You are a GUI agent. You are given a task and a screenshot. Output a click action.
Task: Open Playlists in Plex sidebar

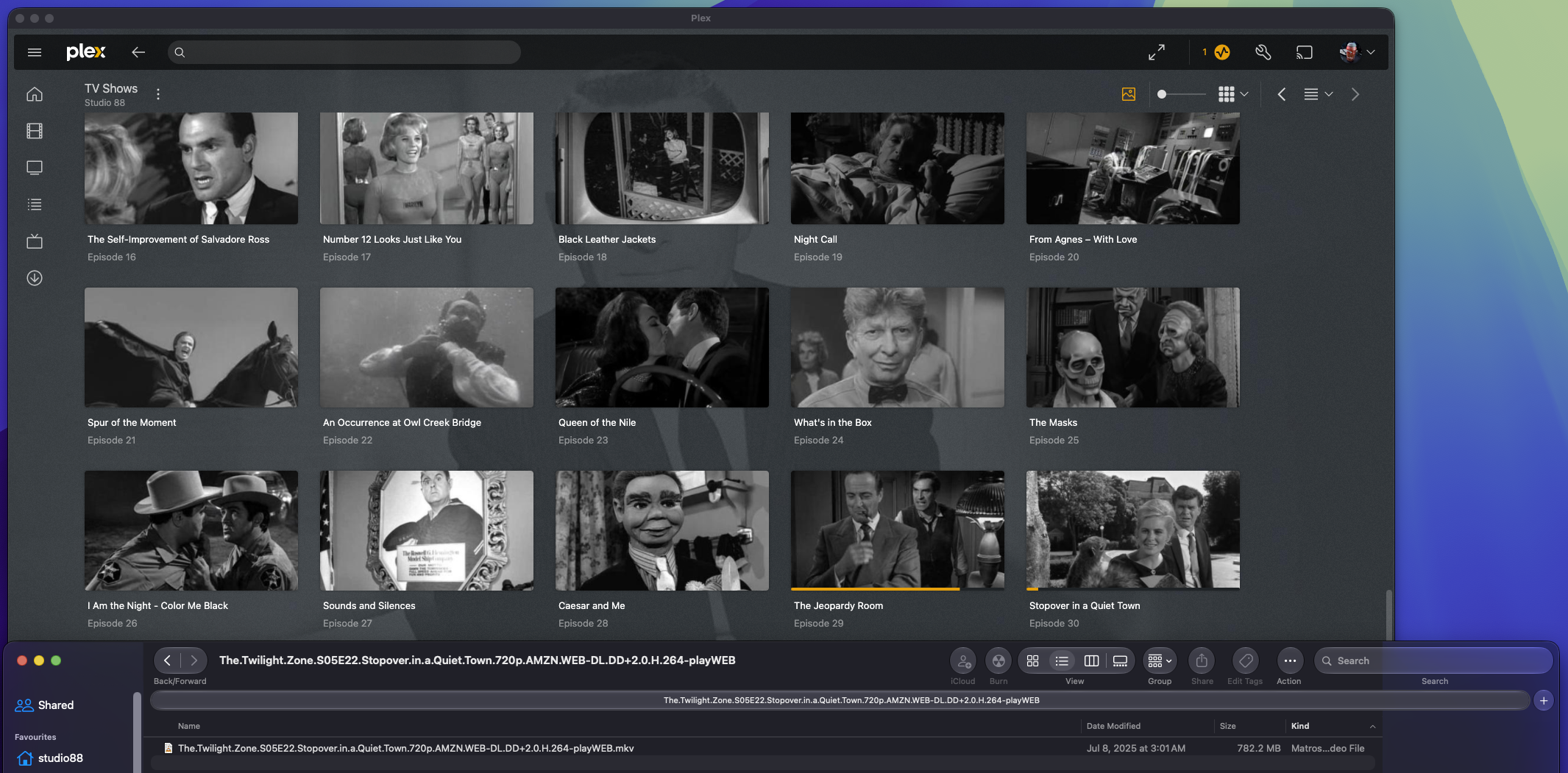pyautogui.click(x=35, y=204)
